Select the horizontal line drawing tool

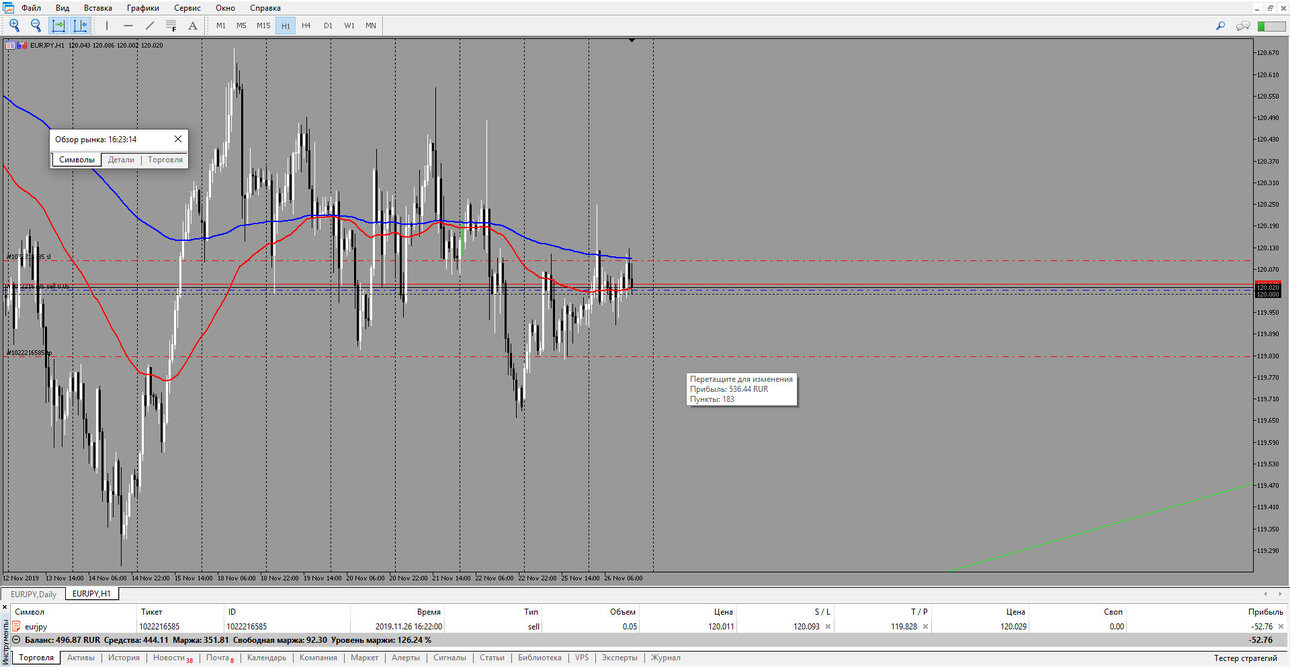click(x=128, y=25)
